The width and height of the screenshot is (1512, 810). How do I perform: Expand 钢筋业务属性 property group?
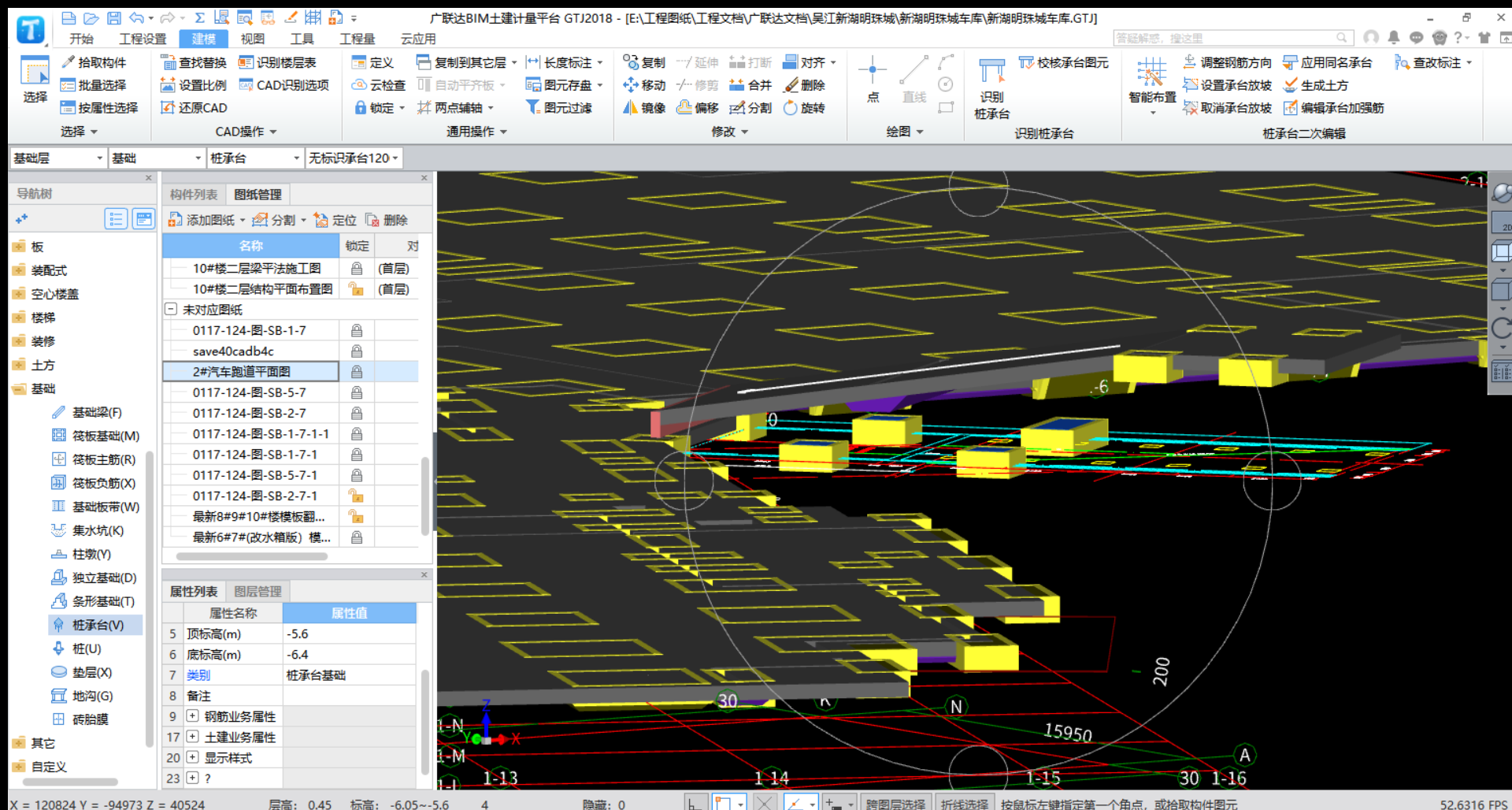coord(192,716)
